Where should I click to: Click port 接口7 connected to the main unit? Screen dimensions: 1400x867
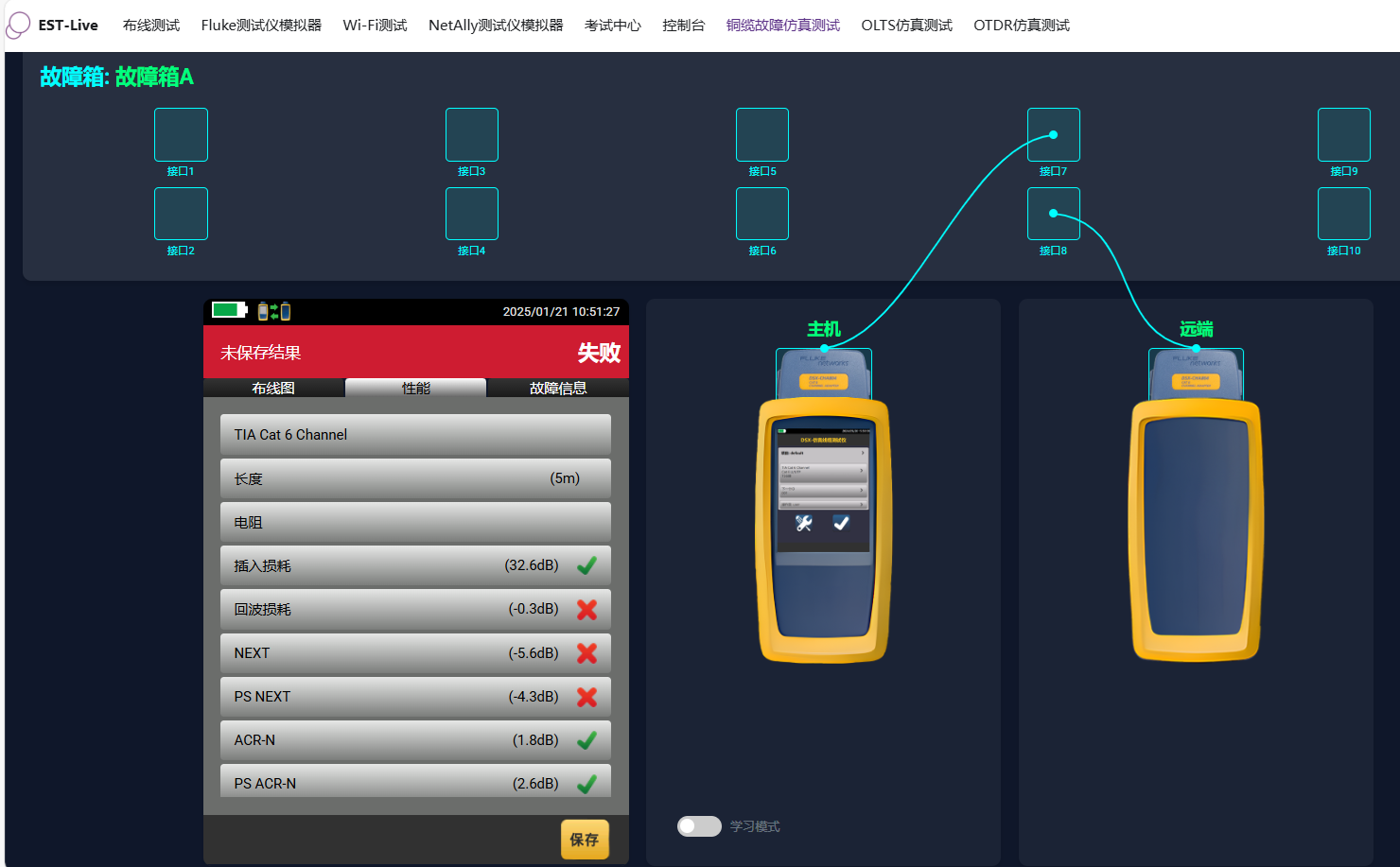coord(1054,134)
